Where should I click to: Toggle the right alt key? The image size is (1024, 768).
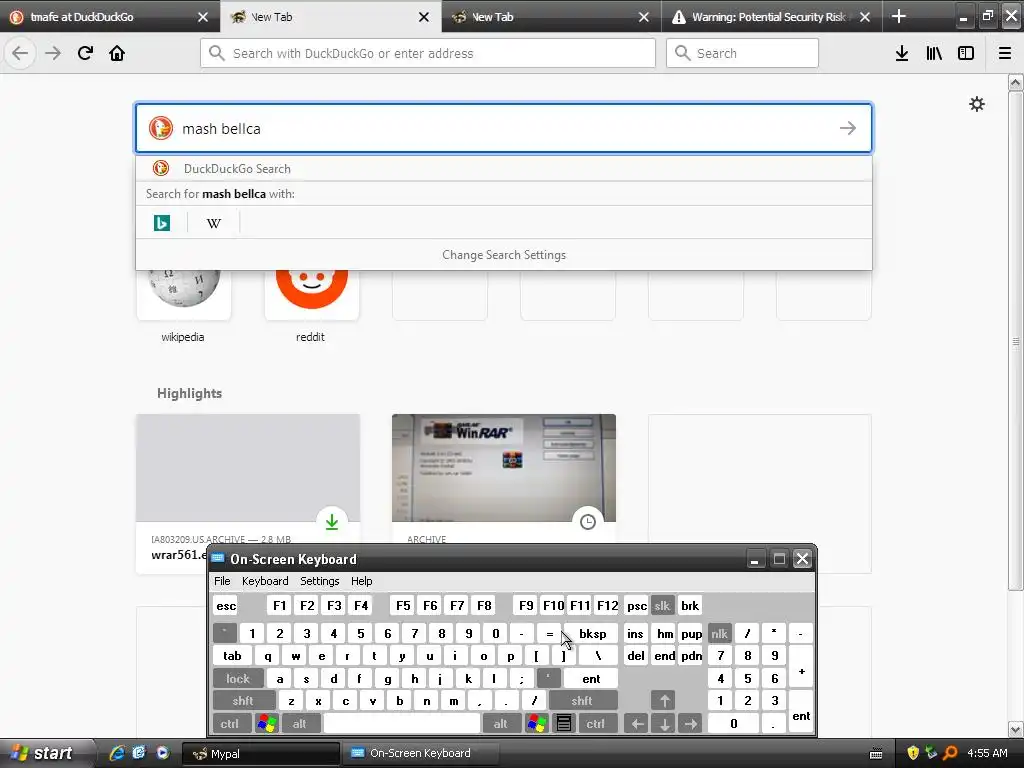coord(501,724)
